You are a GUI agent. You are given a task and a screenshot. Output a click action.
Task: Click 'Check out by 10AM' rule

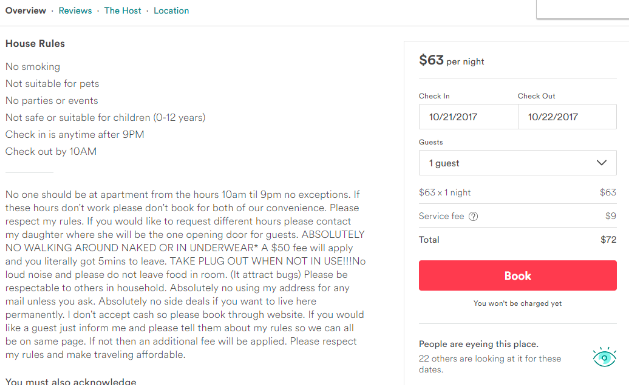pyautogui.click(x=51, y=152)
